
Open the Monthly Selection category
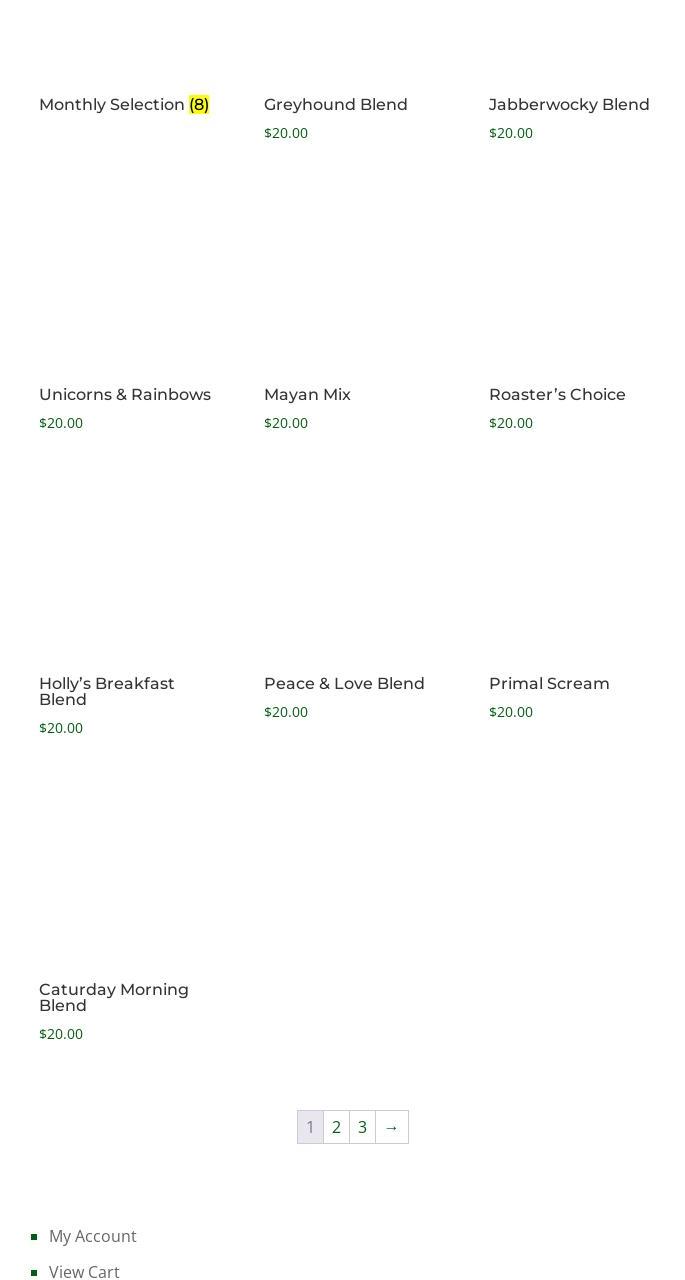tap(111, 105)
